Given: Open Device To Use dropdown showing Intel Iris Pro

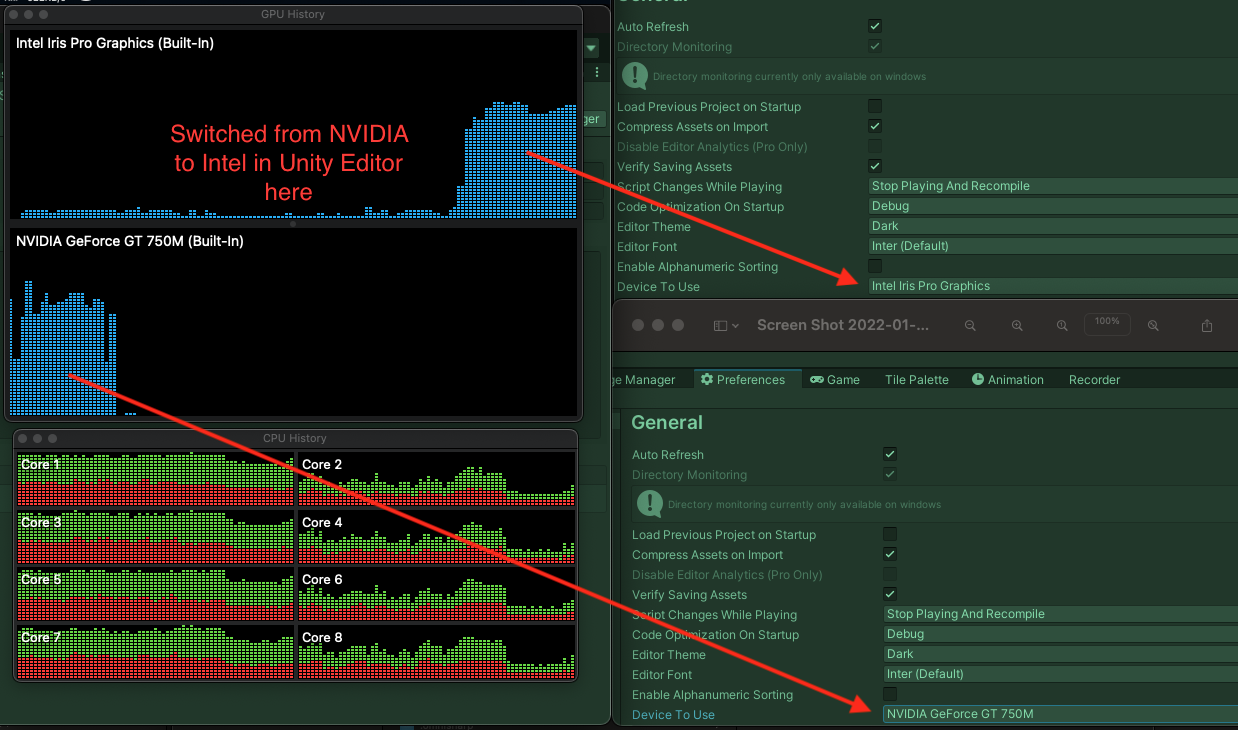Looking at the screenshot, I should coord(1053,286).
